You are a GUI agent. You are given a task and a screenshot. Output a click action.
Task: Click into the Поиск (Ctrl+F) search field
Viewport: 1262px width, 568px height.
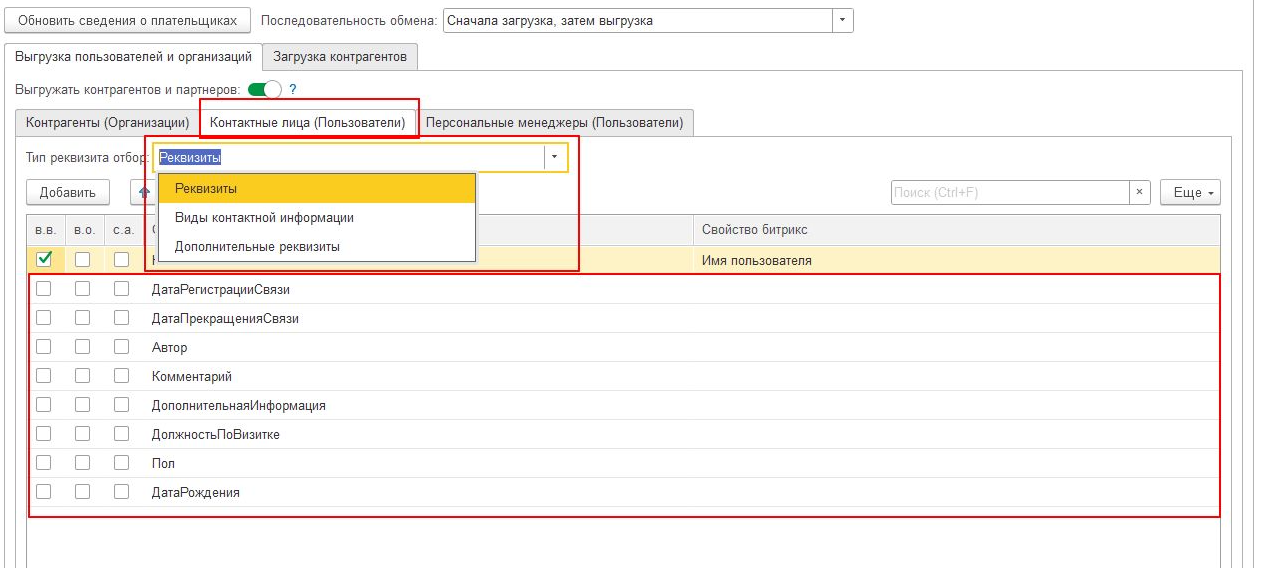(x=1010, y=193)
